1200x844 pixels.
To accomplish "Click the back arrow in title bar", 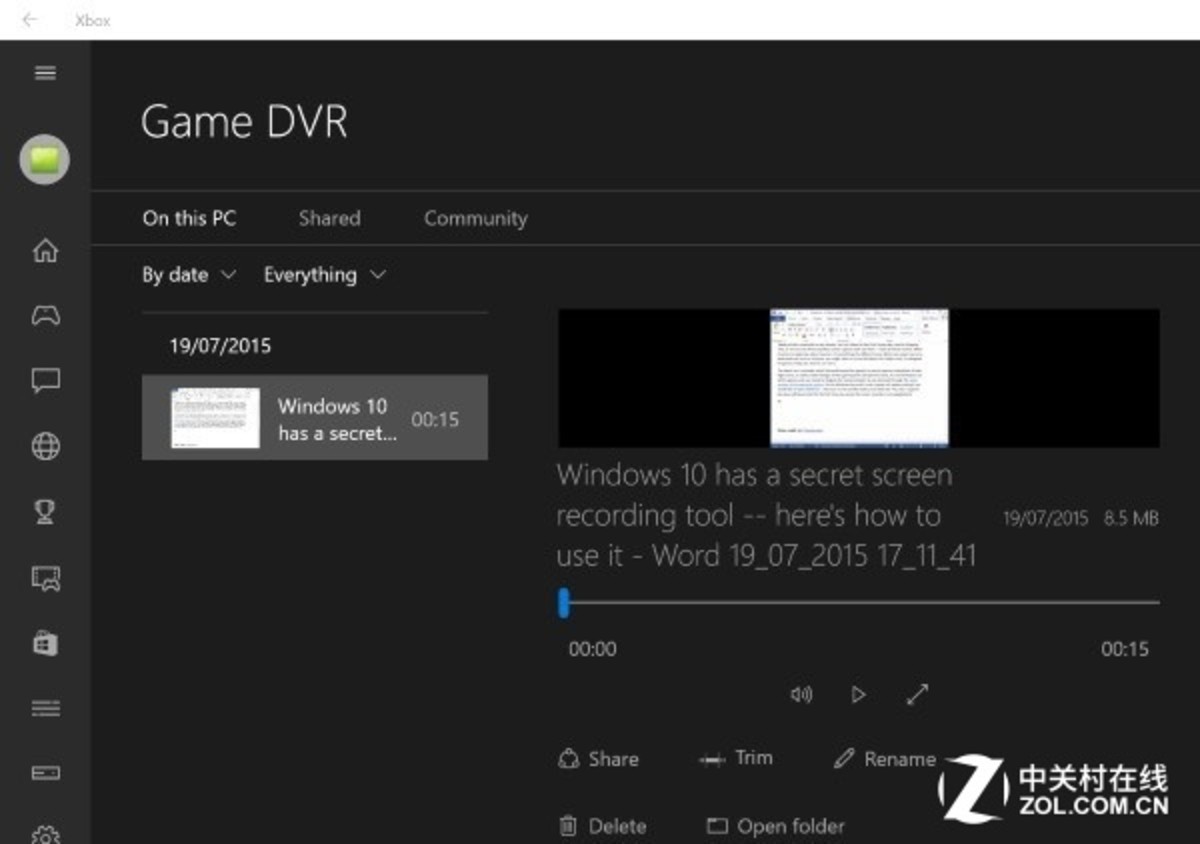I will click(30, 20).
